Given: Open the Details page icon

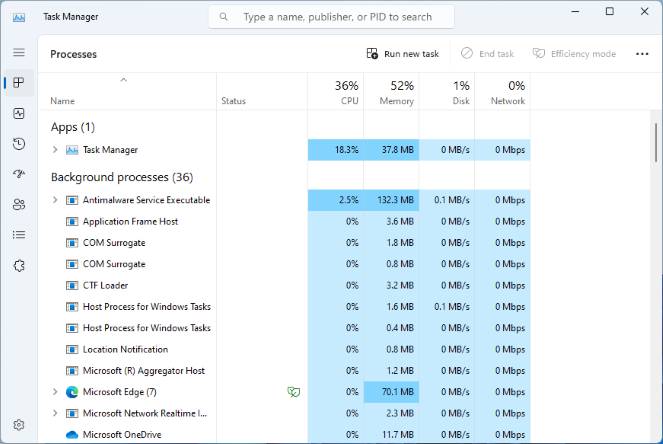Looking at the screenshot, I should pyautogui.click(x=19, y=235).
